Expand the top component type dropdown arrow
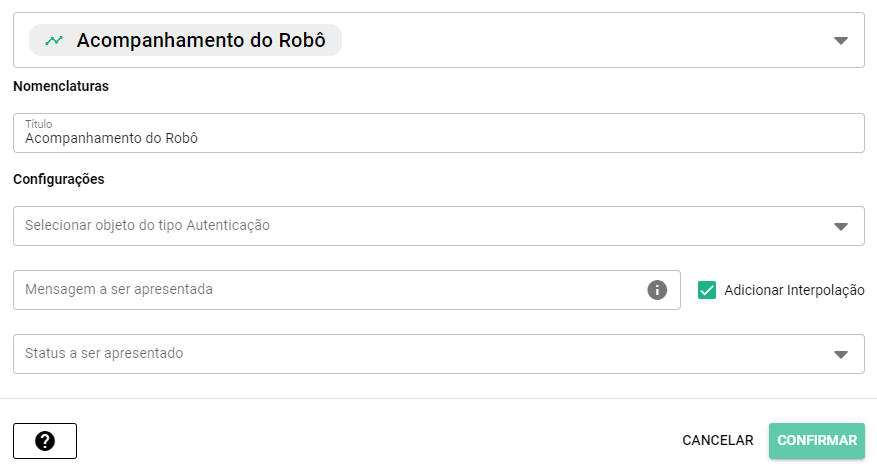 pyautogui.click(x=841, y=41)
